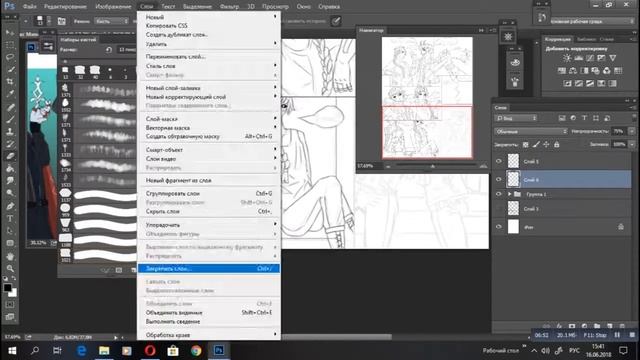The height and width of the screenshot is (360, 640).
Task: Open Opera from Windows taskbar
Action: (150, 351)
